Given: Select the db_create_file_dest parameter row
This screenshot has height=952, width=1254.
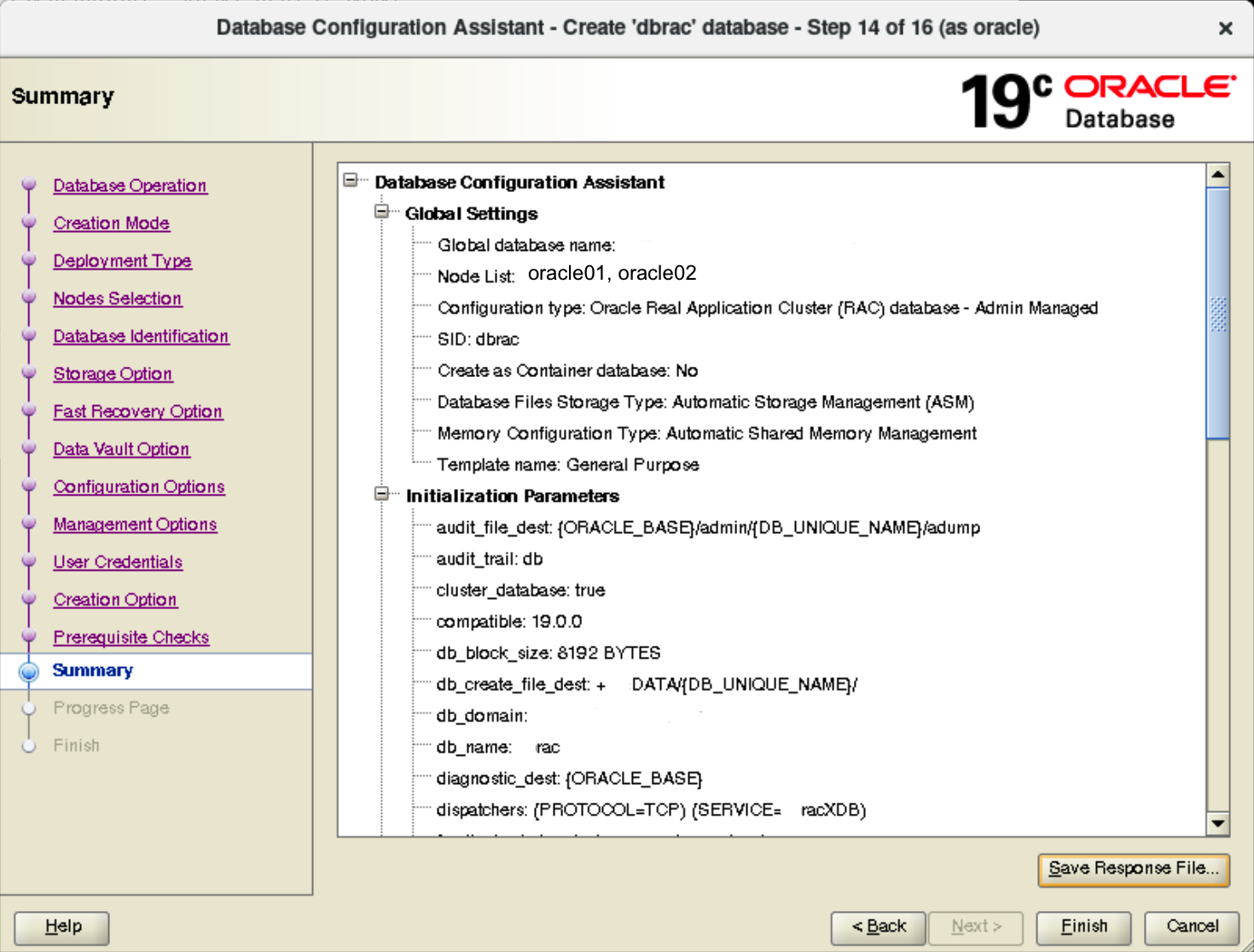Looking at the screenshot, I should click(647, 684).
